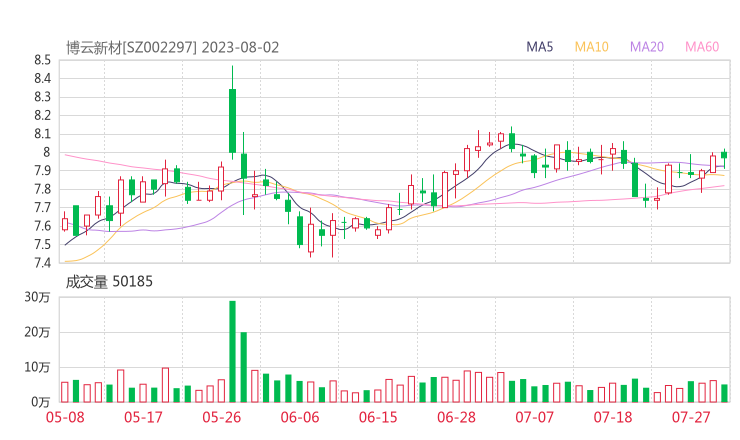Viewport: 740px width, 440px height.
Task: Click the 20万 volume axis label
Action: click(37, 332)
